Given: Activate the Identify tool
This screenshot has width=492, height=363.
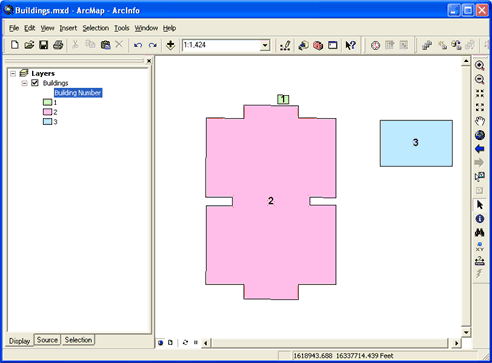Looking at the screenshot, I should [x=480, y=219].
